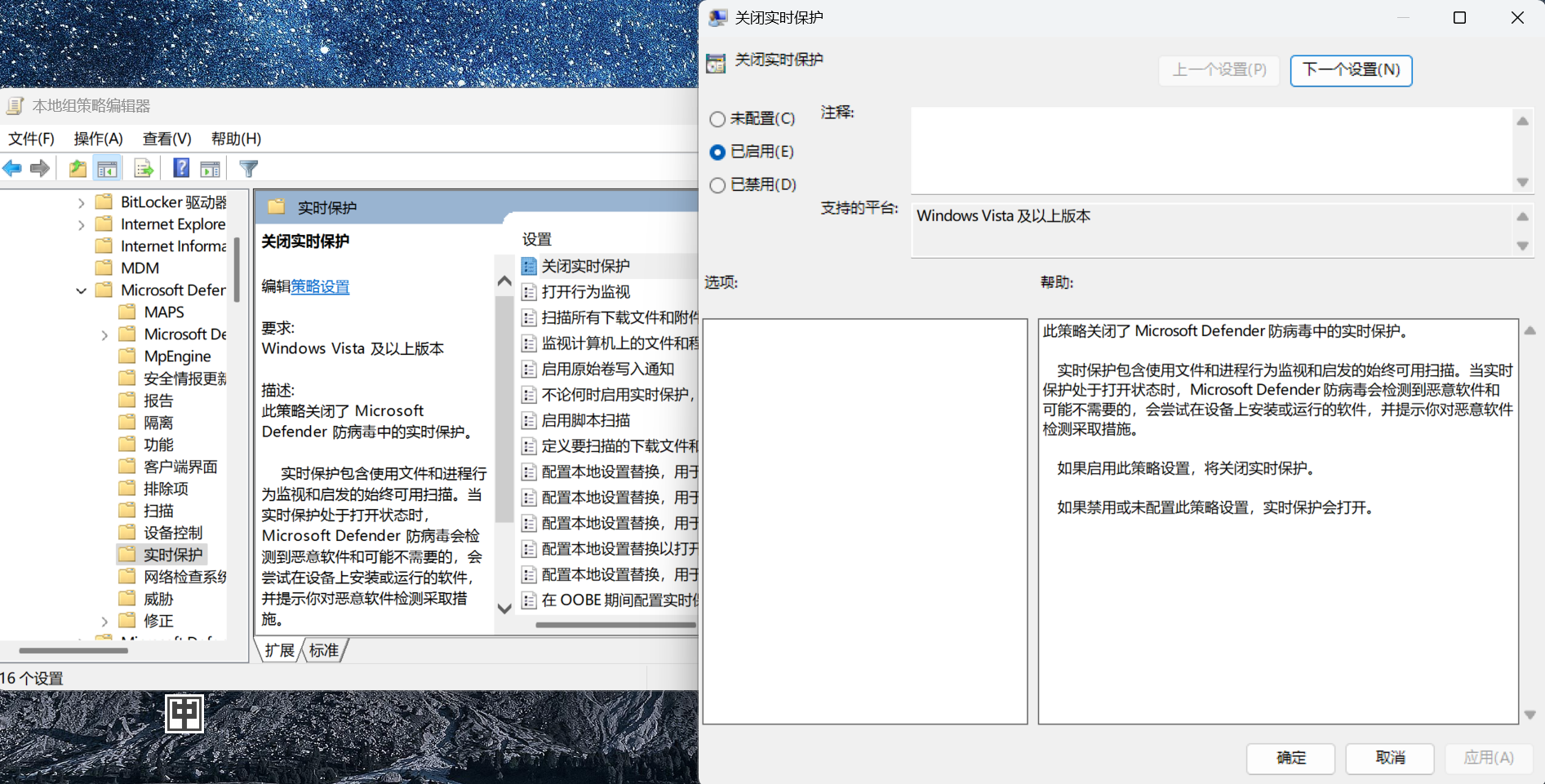This screenshot has height=784, width=1545.
Task: Click the 扫描 folder icon in tree
Action: click(x=127, y=510)
